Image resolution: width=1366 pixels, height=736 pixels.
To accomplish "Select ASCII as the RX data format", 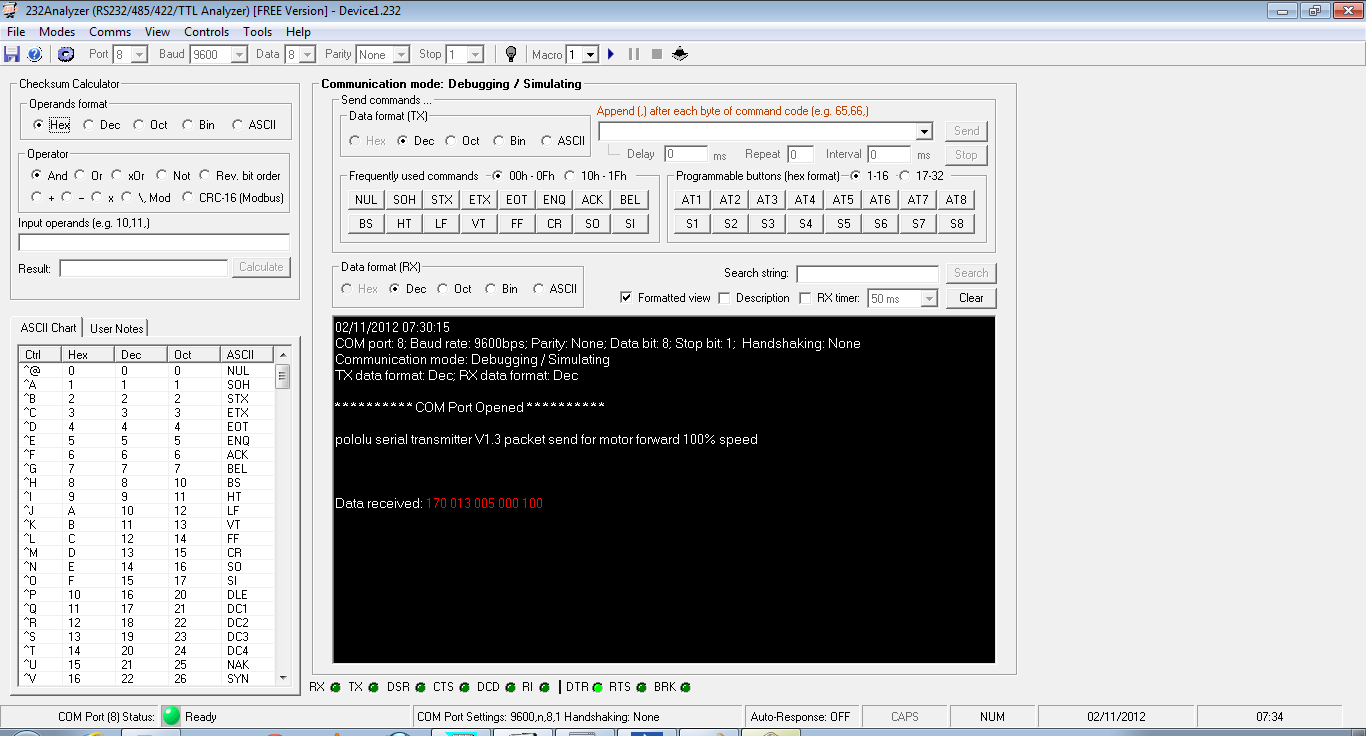I will [x=541, y=289].
